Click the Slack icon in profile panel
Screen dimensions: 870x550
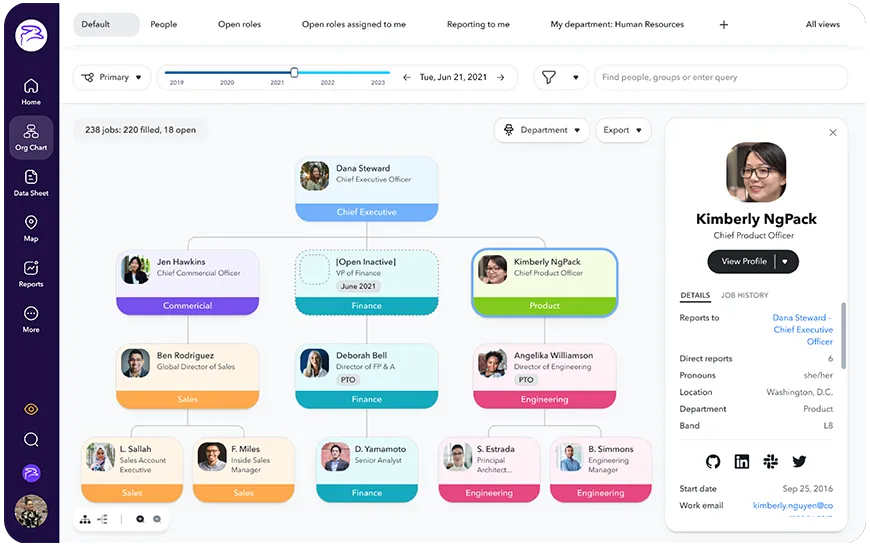pos(771,461)
